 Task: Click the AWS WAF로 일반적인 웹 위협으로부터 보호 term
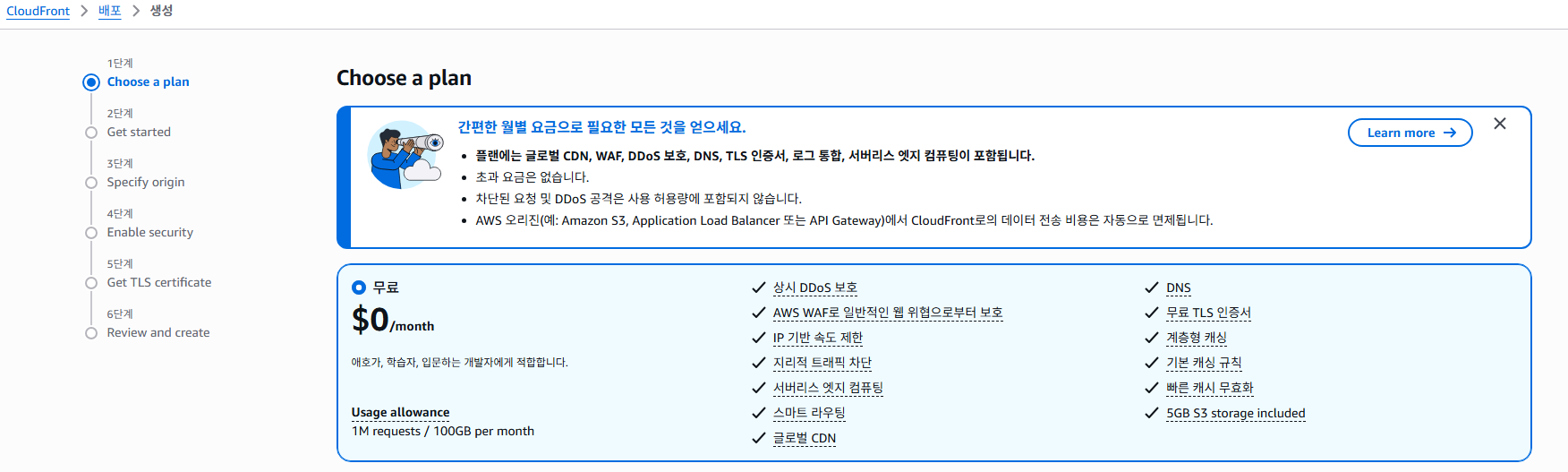pyautogui.click(x=888, y=313)
